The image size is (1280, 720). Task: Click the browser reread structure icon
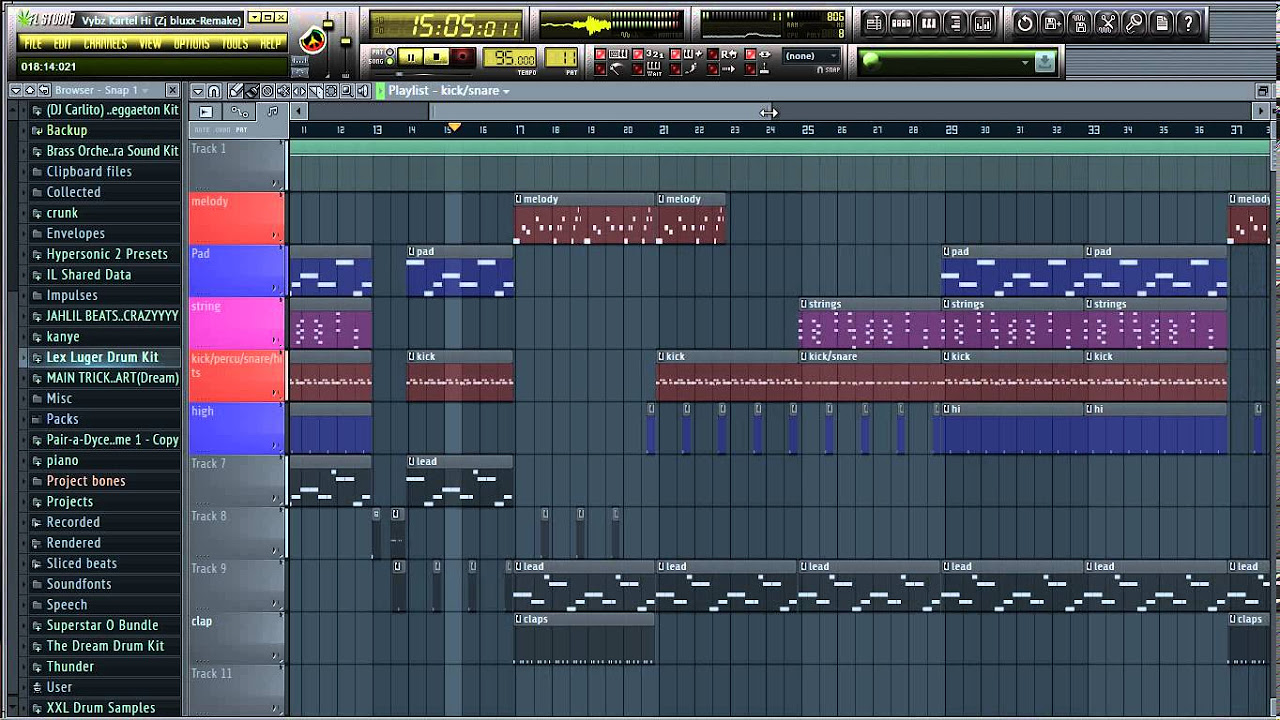point(44,90)
